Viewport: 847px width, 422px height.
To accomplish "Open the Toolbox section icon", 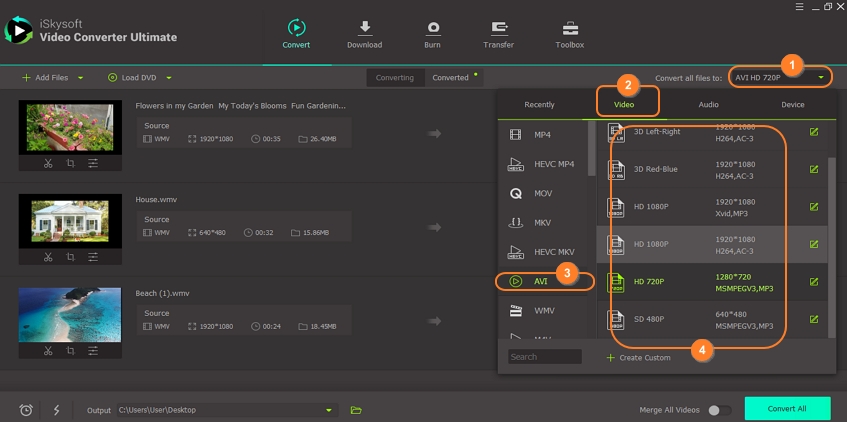I will pos(571,29).
